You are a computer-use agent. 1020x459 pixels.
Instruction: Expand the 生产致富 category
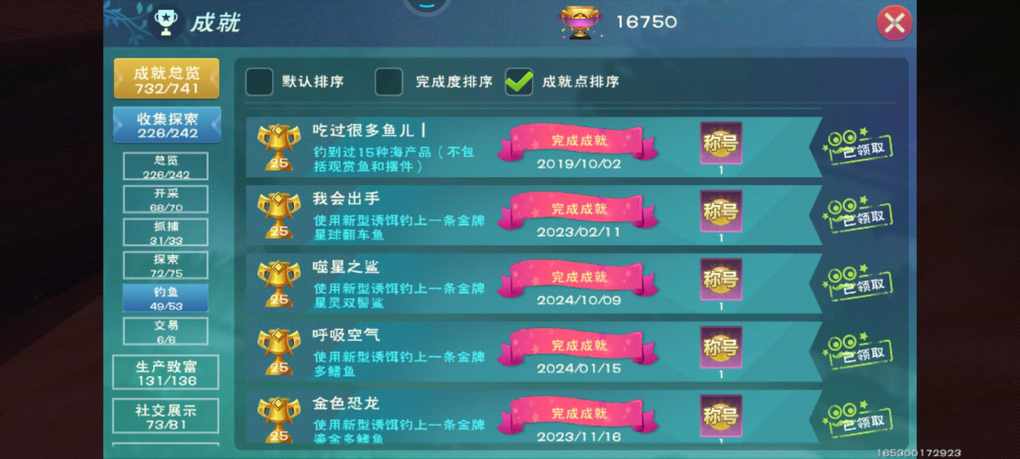point(166,373)
